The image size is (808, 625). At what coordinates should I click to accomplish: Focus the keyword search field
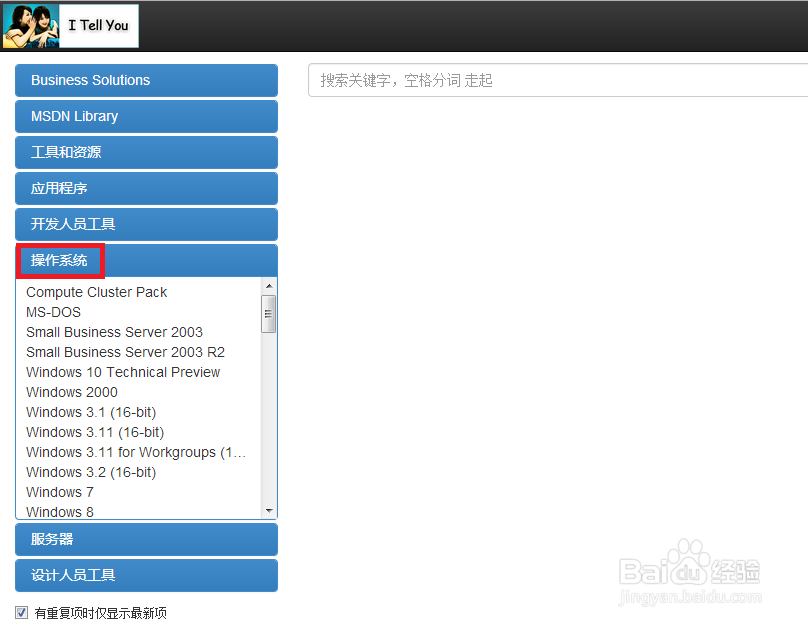[558, 80]
